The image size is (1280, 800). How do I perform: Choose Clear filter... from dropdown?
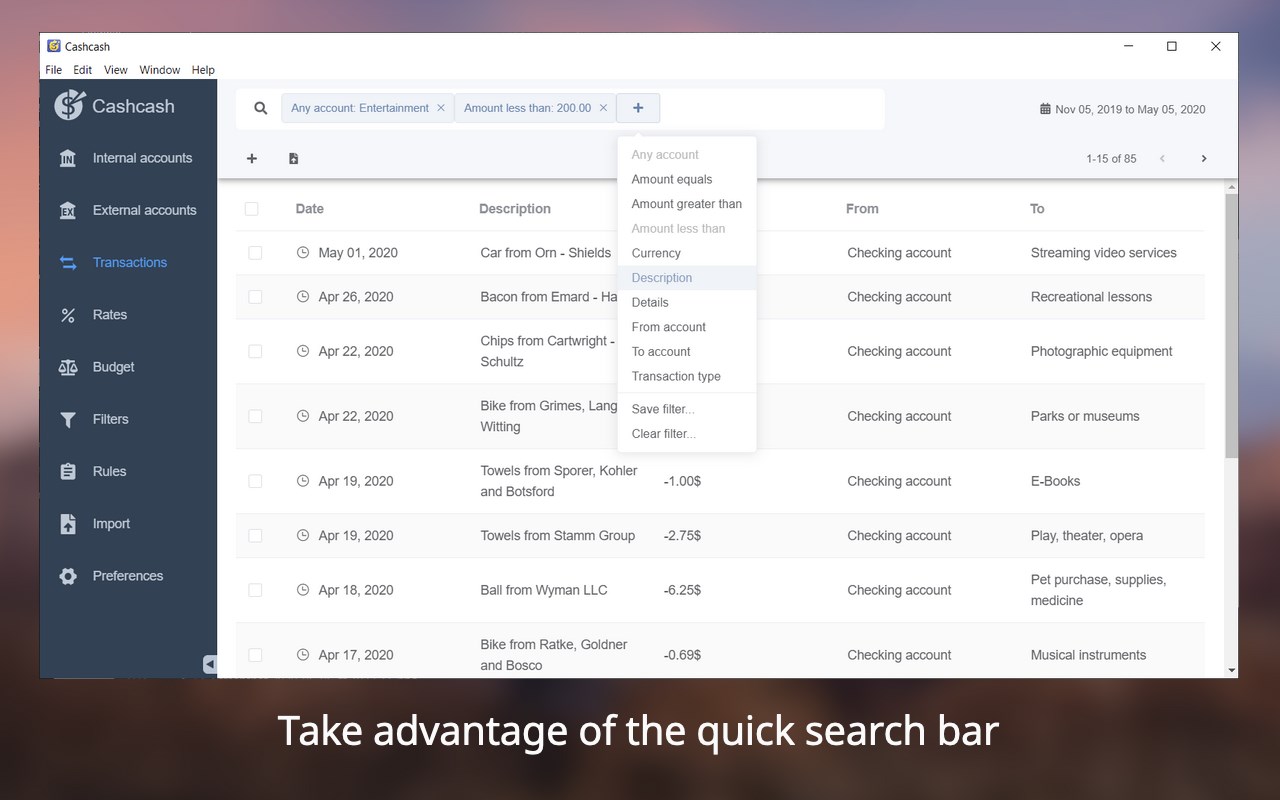coord(687,434)
